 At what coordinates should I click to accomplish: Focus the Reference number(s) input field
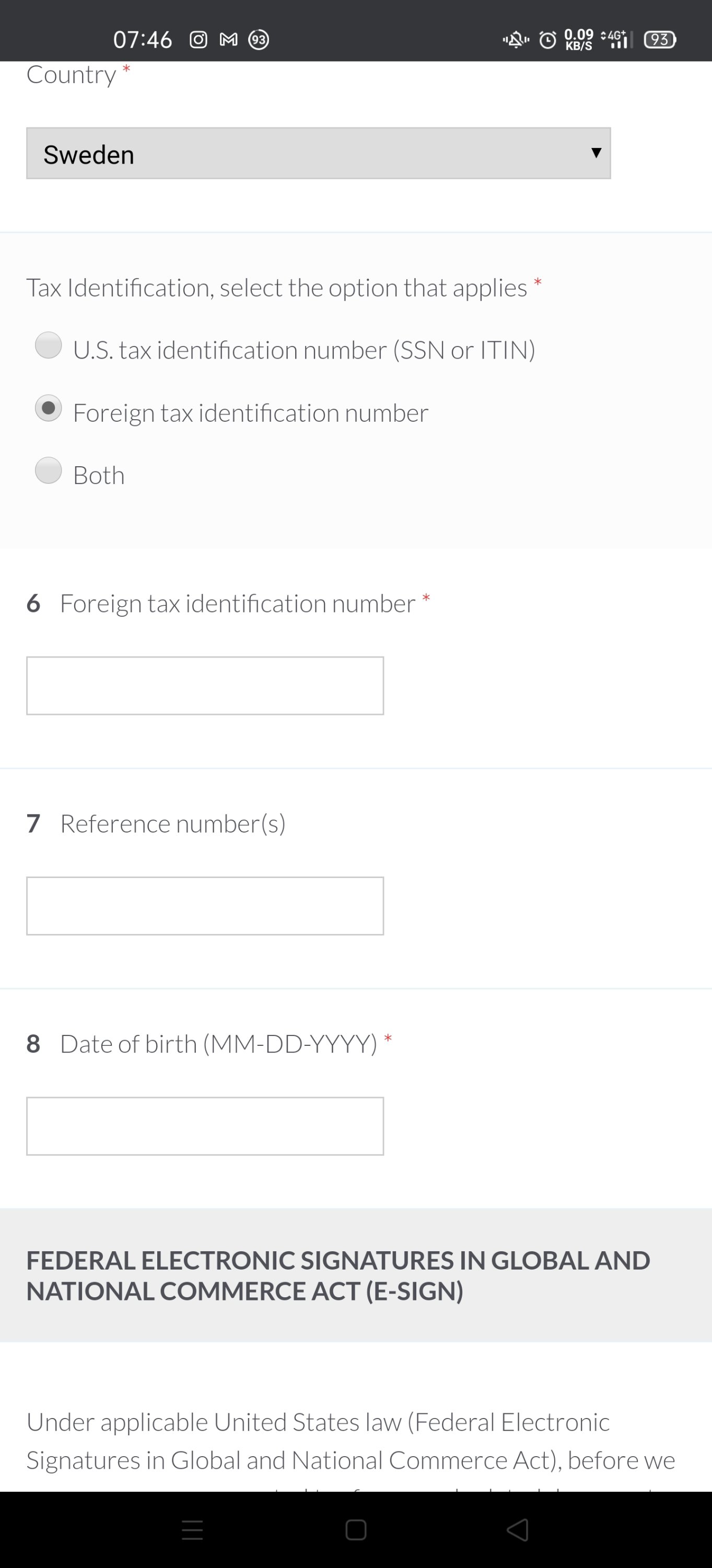(205, 906)
